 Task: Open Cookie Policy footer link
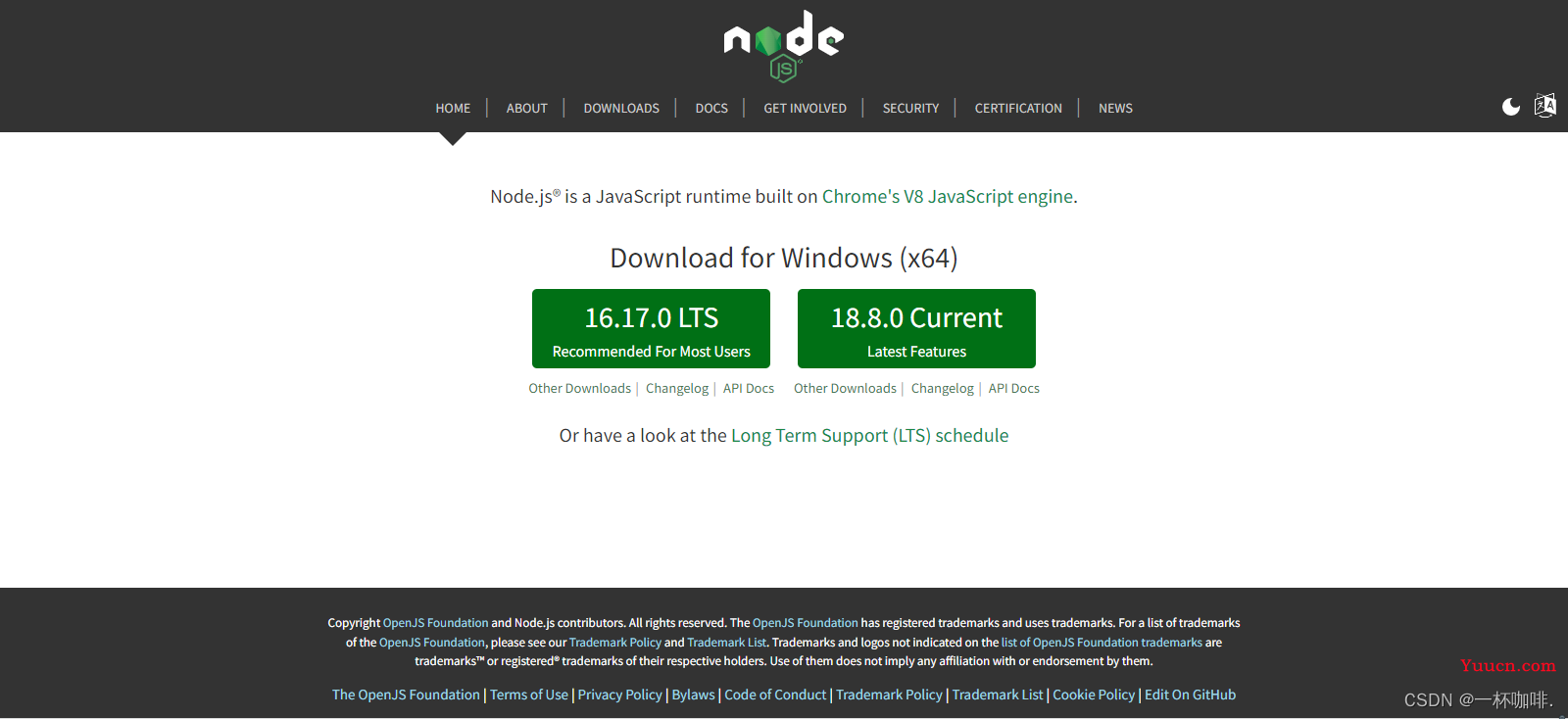tap(1094, 695)
